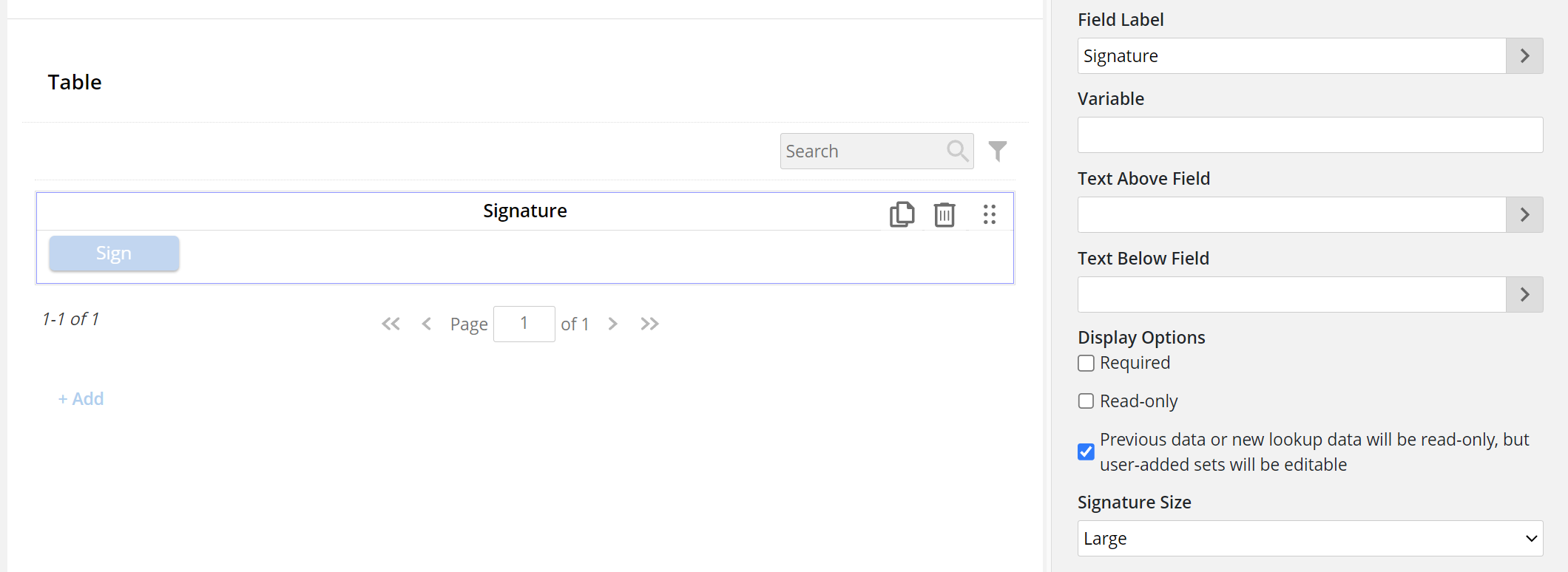Go to next page arrow
Viewport: 1568px width, 572px height.
tap(612, 324)
